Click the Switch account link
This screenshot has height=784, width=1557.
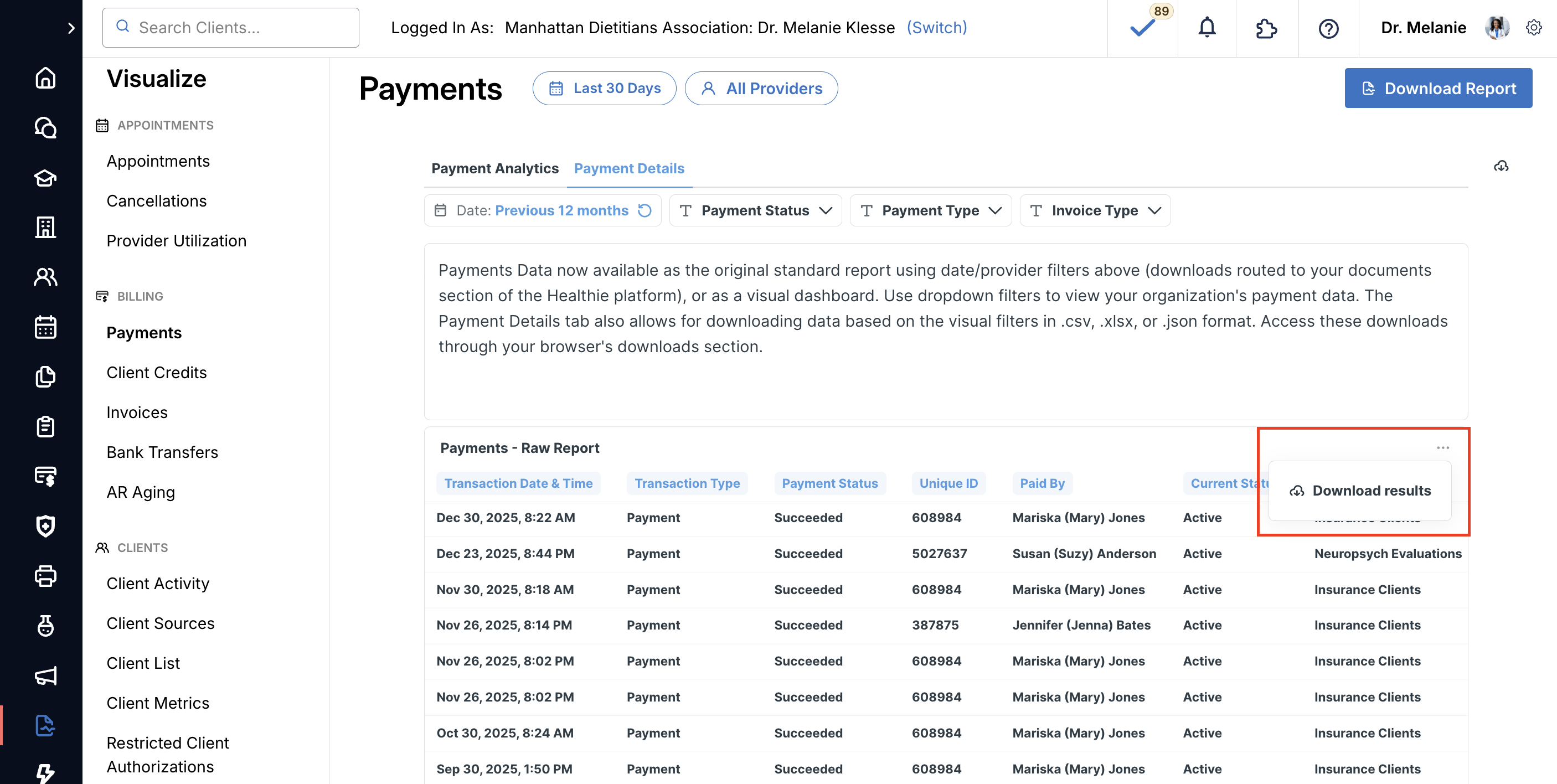click(936, 28)
